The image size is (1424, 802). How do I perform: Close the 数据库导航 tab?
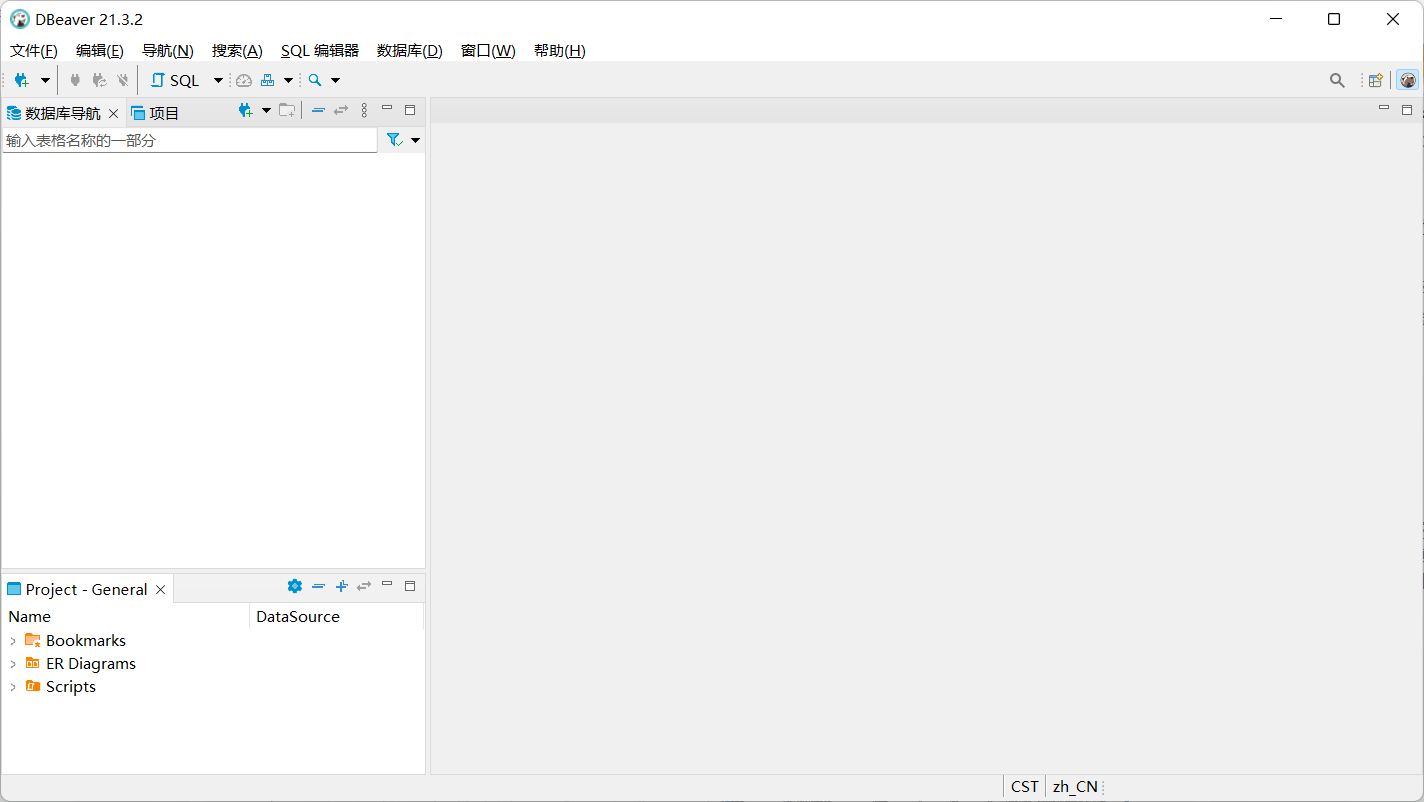tap(113, 113)
